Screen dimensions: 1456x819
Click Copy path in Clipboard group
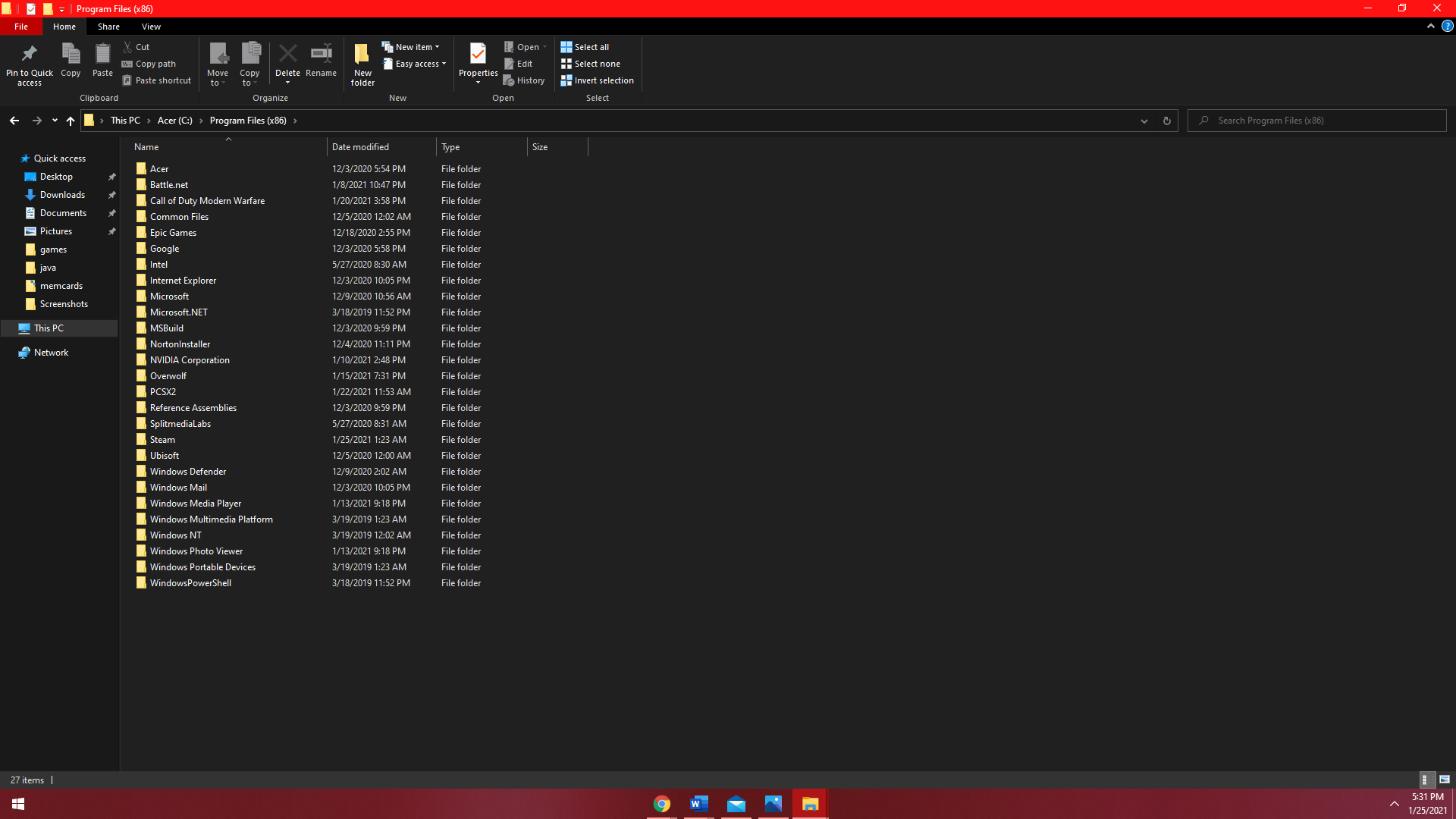(x=149, y=64)
